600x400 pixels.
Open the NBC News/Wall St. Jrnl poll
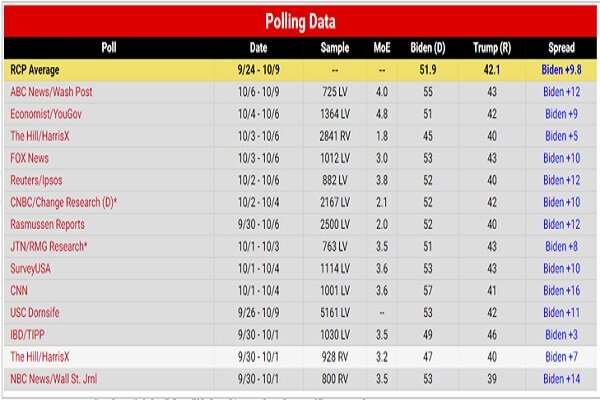click(54, 379)
